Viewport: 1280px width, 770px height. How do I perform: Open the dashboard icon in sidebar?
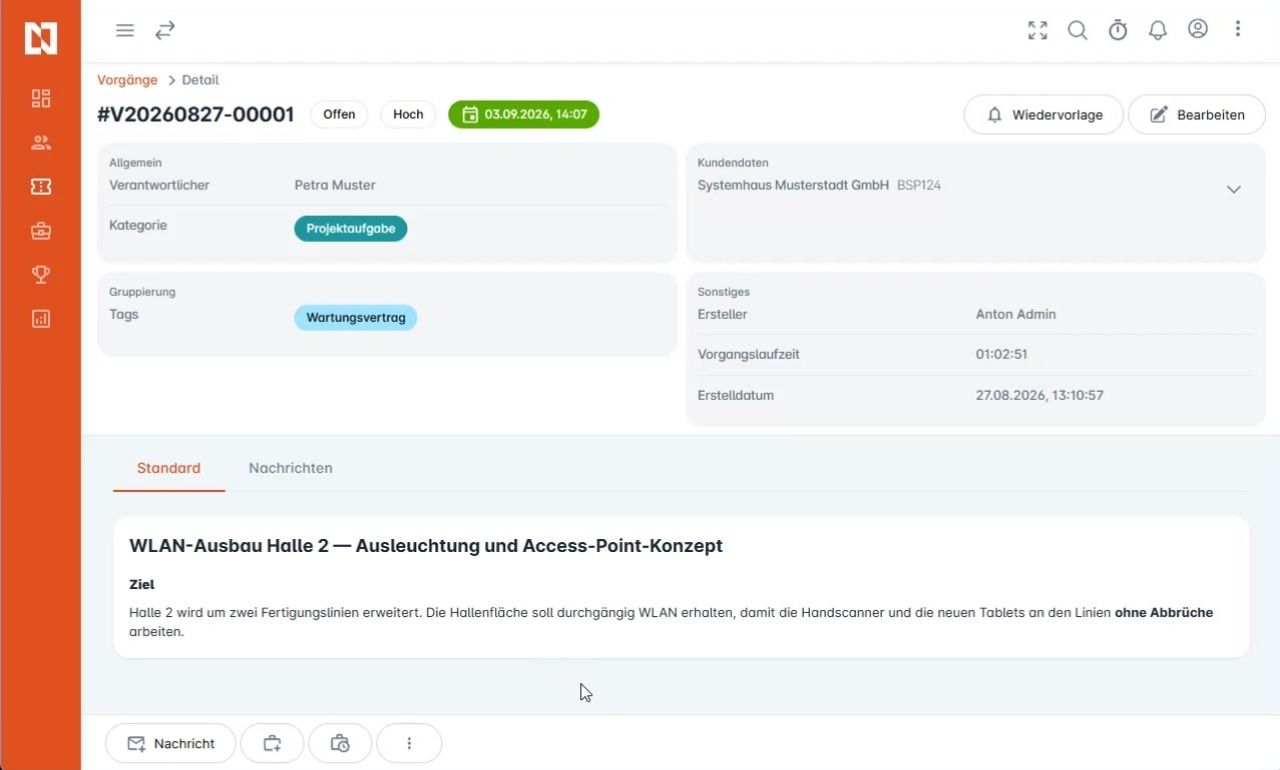(41, 98)
